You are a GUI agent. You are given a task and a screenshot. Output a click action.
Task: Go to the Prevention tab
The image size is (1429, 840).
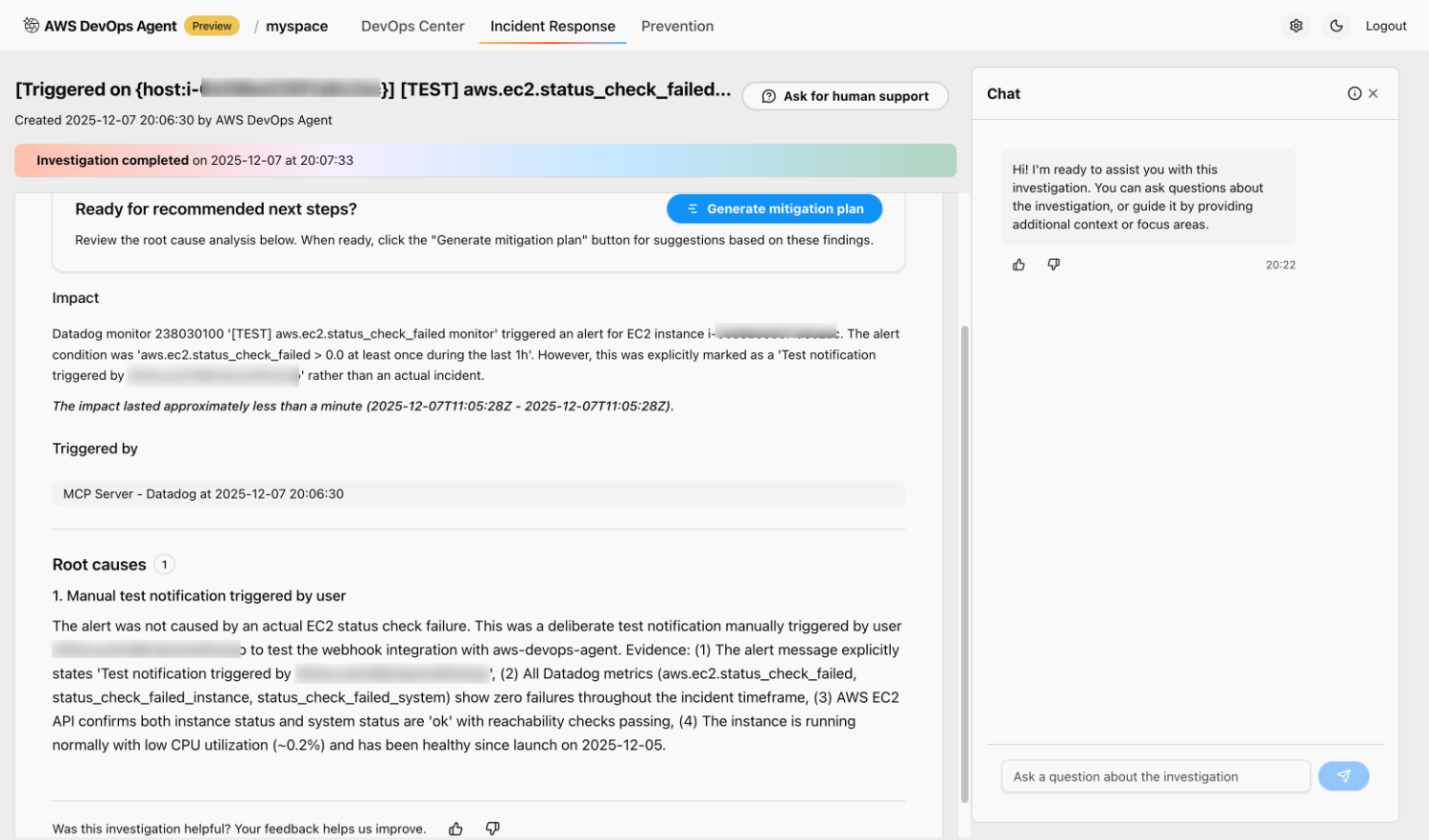pyautogui.click(x=677, y=26)
